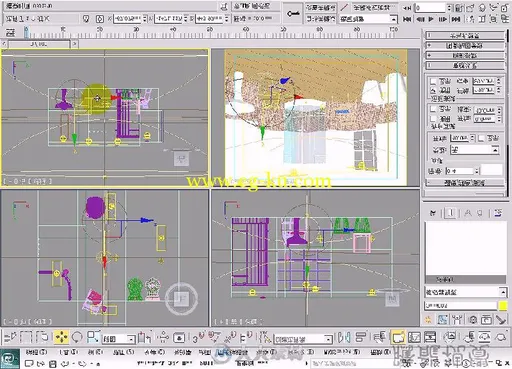Toggle the Selection Lock icon before X field
Screen dimensions: 512x369
pyautogui.click(x=86, y=19)
